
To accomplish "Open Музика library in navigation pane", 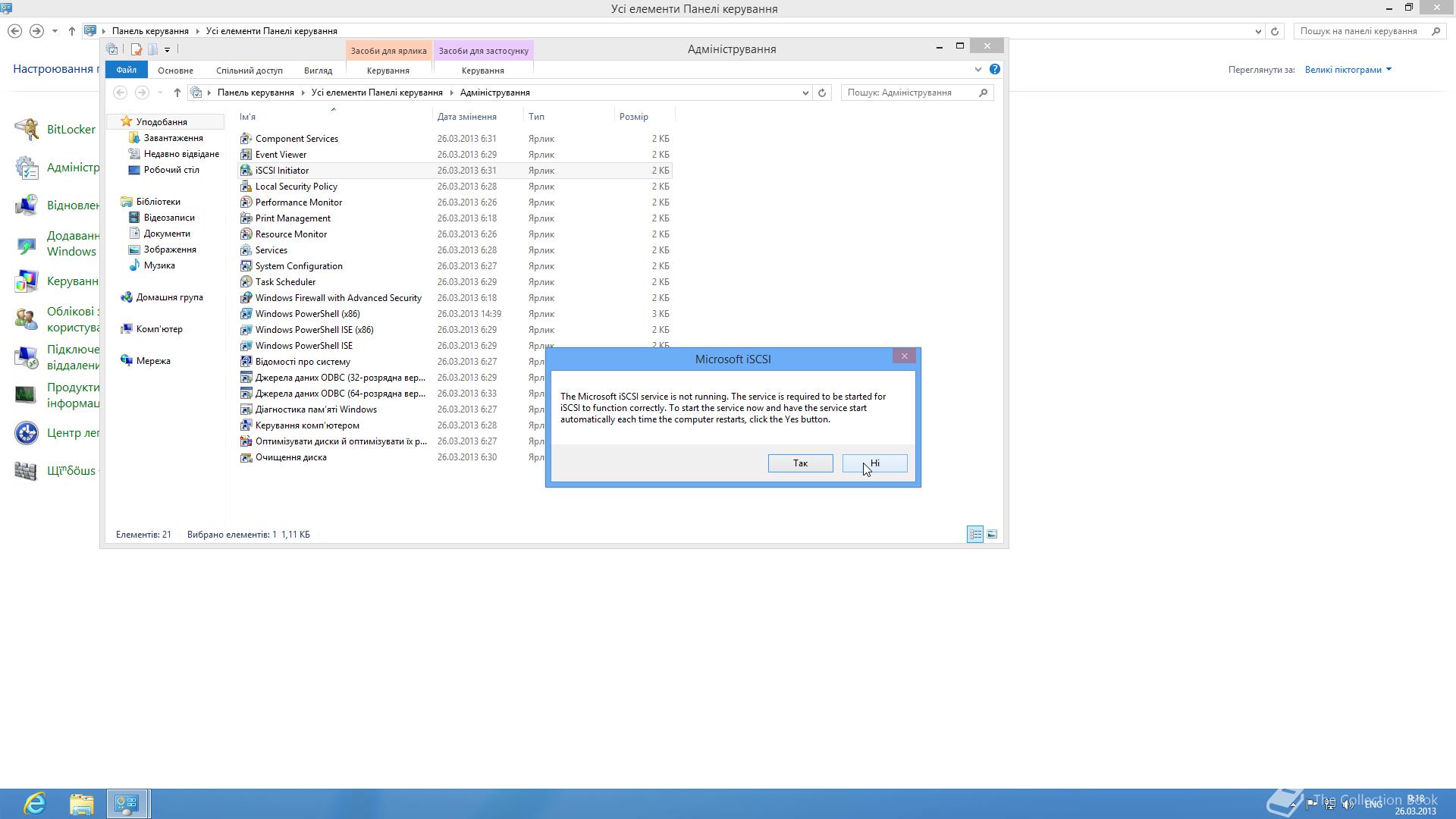I will click(159, 265).
